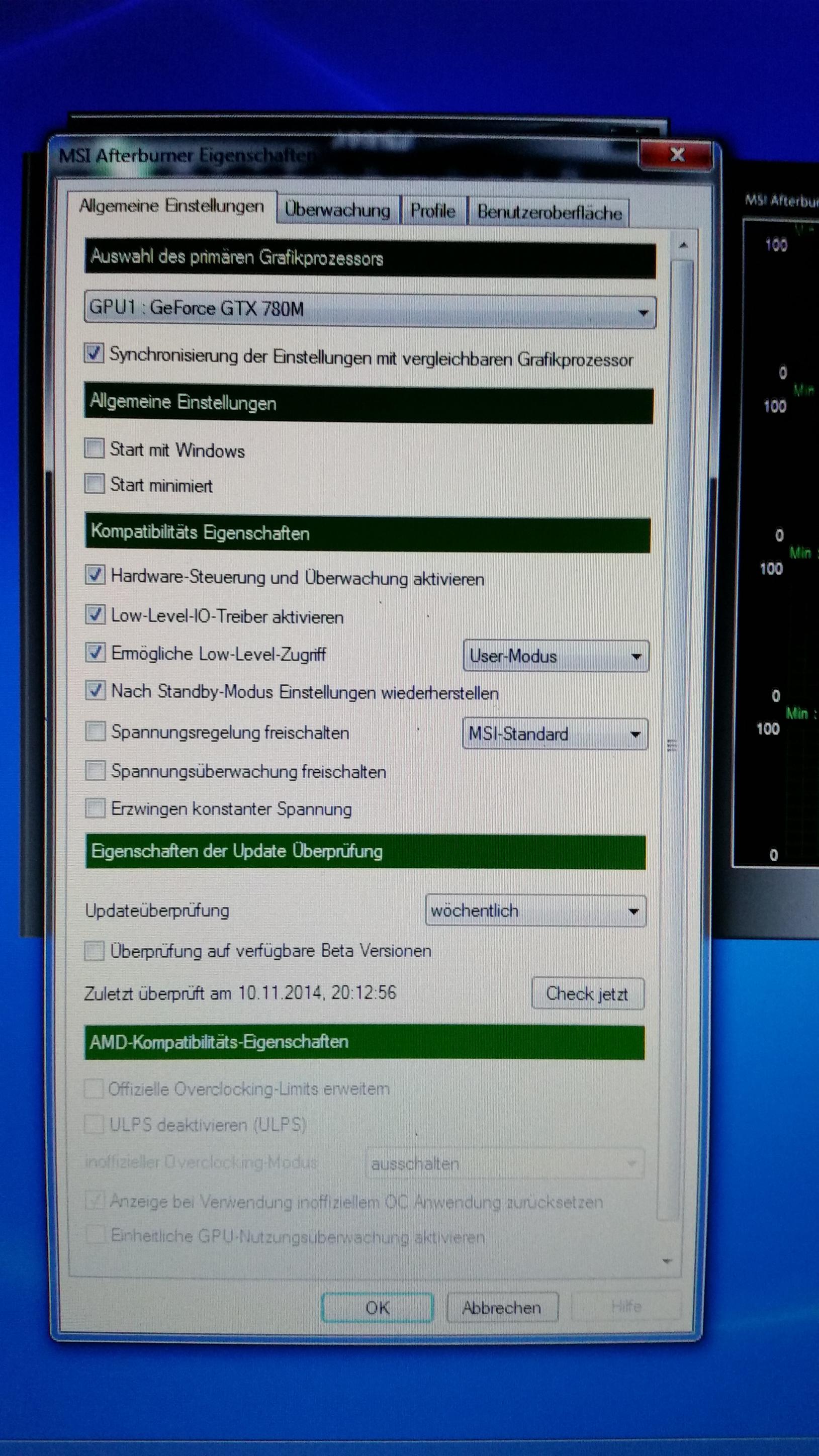Open the GPU1 GeForce GTX 780M dropdown
This screenshot has width=819, height=1456.
point(370,309)
